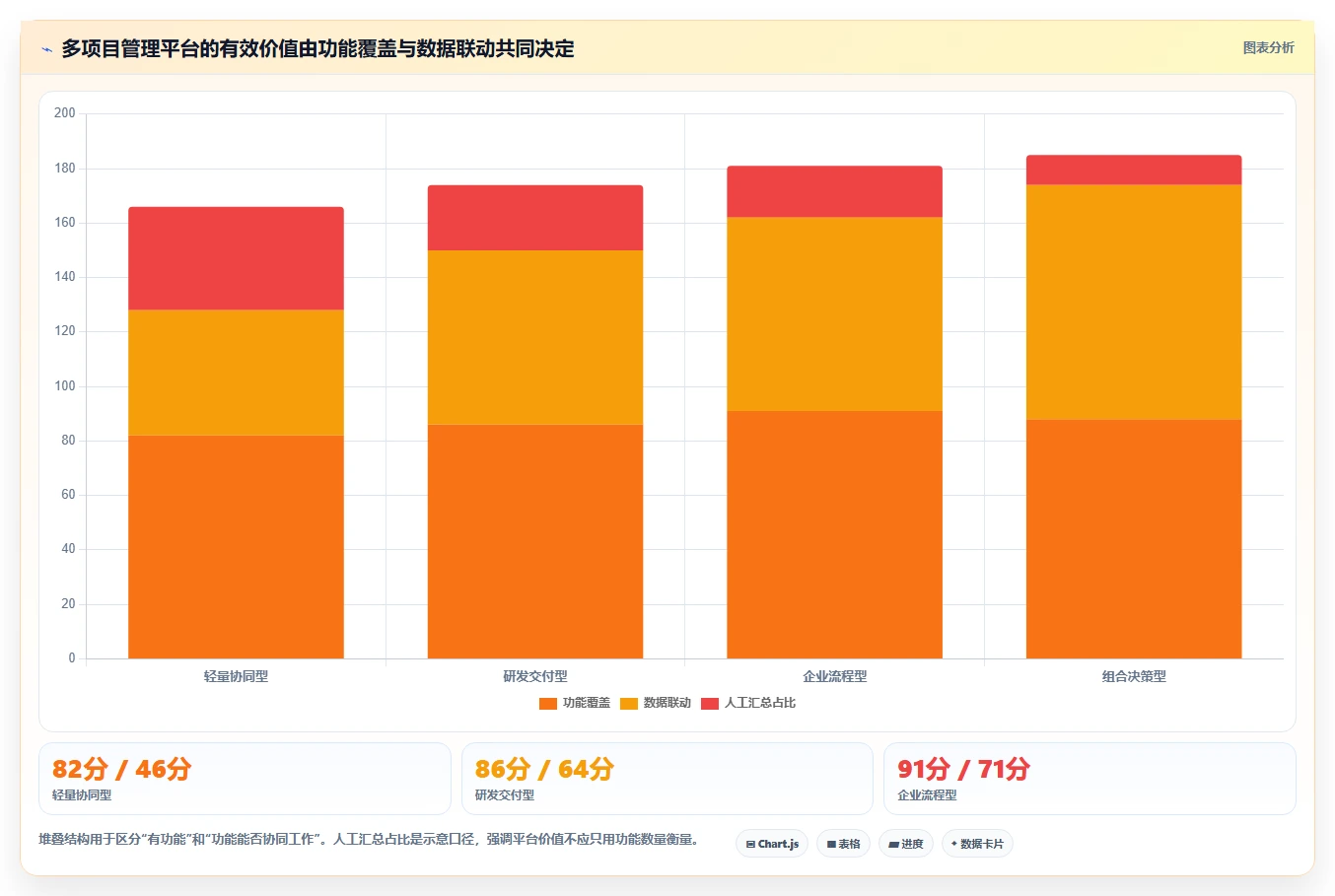Viewport: 1335px width, 896px height.
Task: Toggle the 人工汇总占比 legend item
Action: click(x=748, y=703)
